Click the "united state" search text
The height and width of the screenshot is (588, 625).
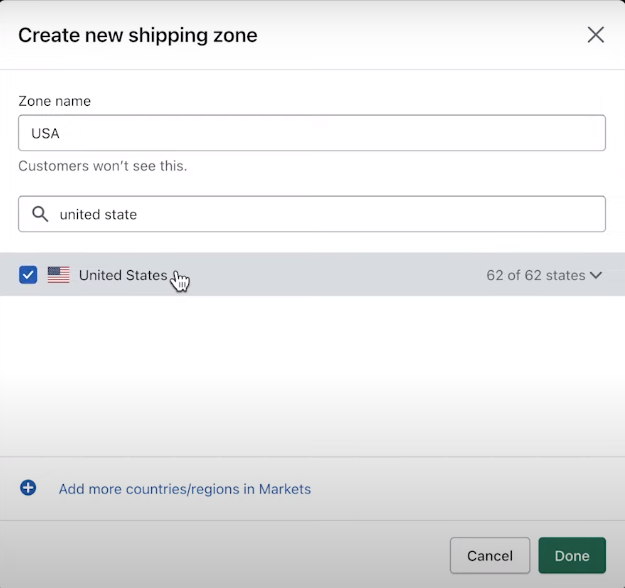[x=98, y=214]
